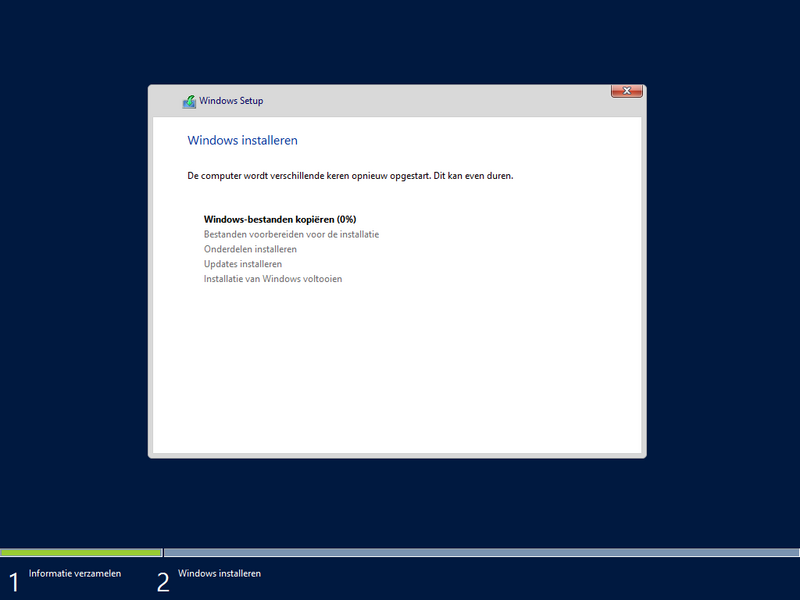Click the grey remaining progress bar segment
Viewport: 800px width, 600px height.
point(480,552)
